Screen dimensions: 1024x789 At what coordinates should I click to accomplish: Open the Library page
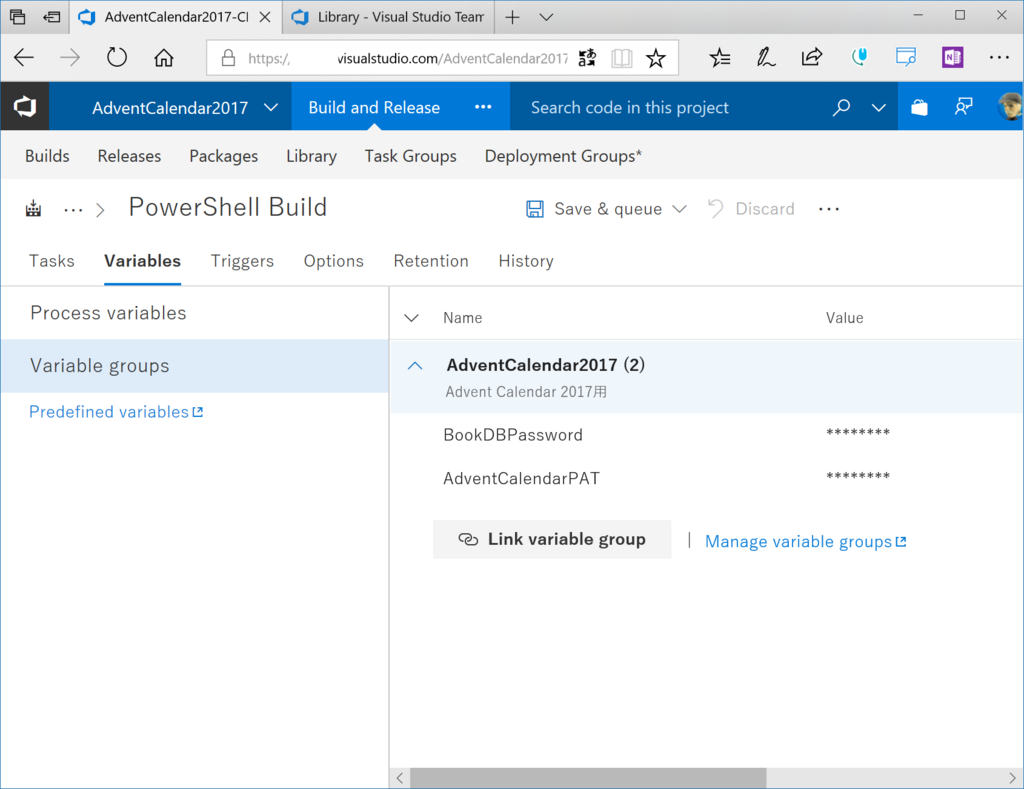coord(312,156)
